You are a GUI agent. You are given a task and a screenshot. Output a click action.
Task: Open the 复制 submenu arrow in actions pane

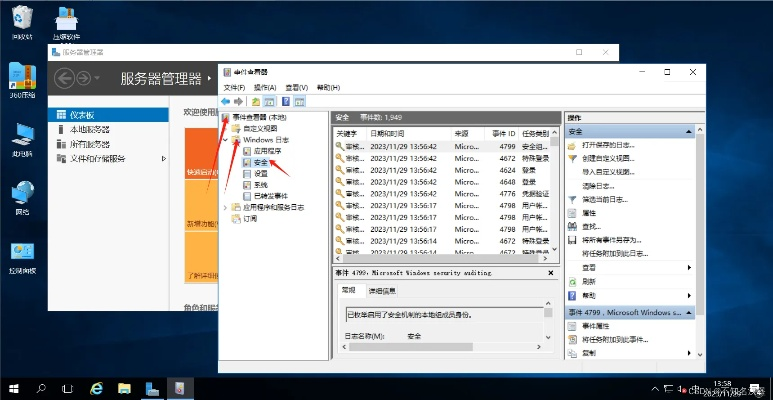(689, 353)
